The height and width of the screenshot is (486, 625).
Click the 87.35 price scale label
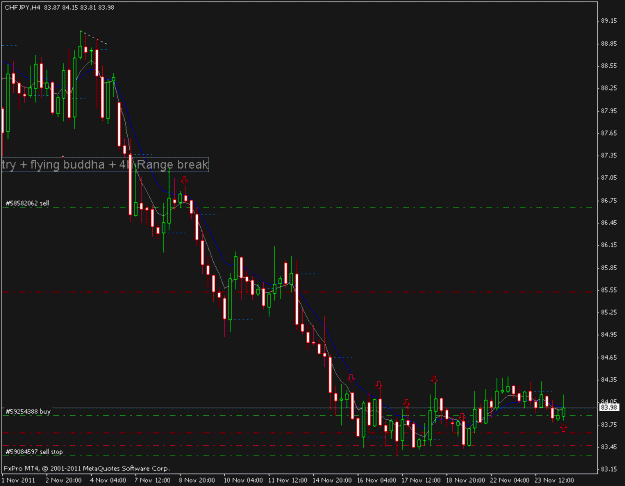pyautogui.click(x=608, y=155)
